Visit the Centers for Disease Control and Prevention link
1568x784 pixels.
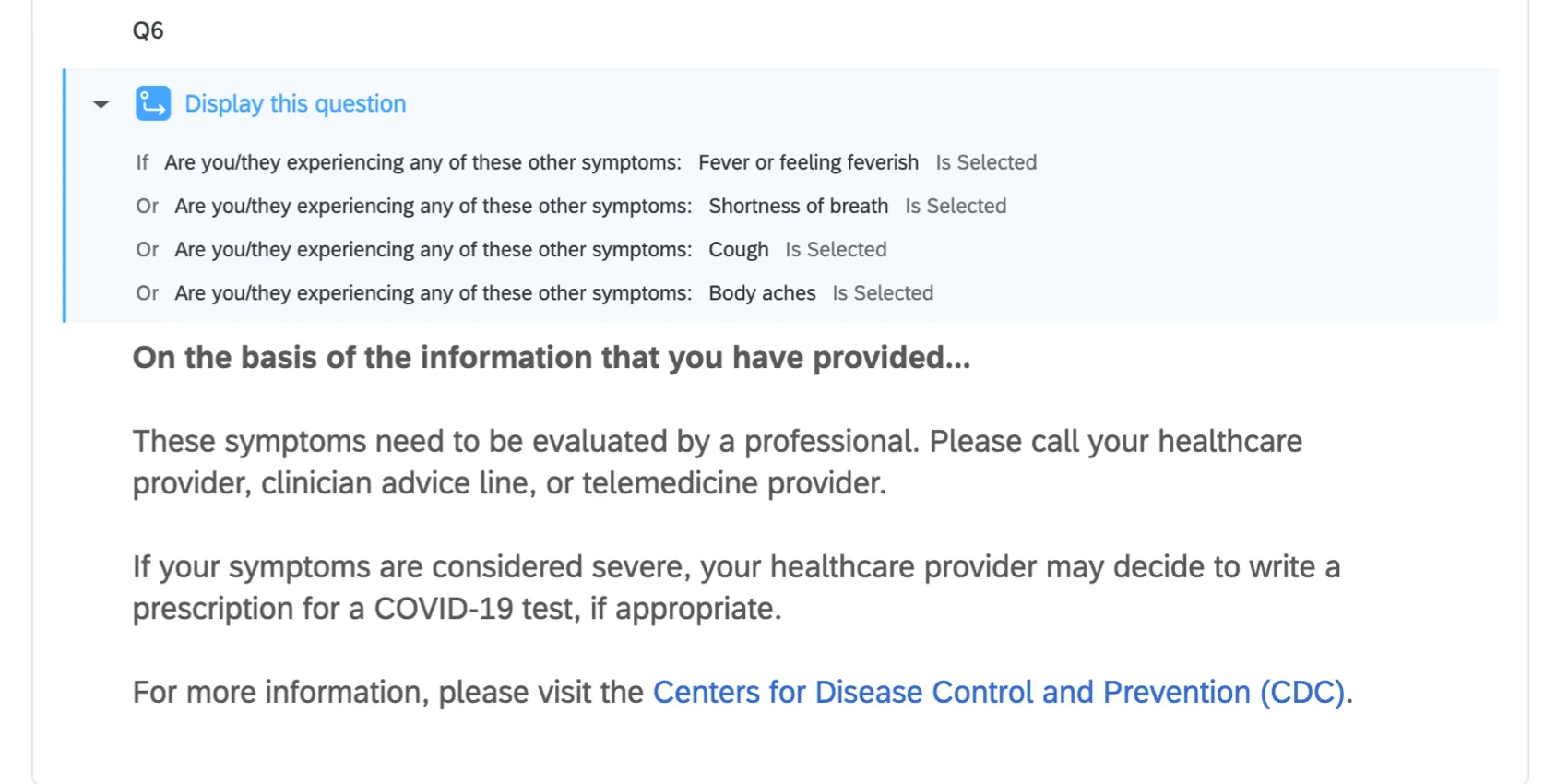(x=1000, y=692)
